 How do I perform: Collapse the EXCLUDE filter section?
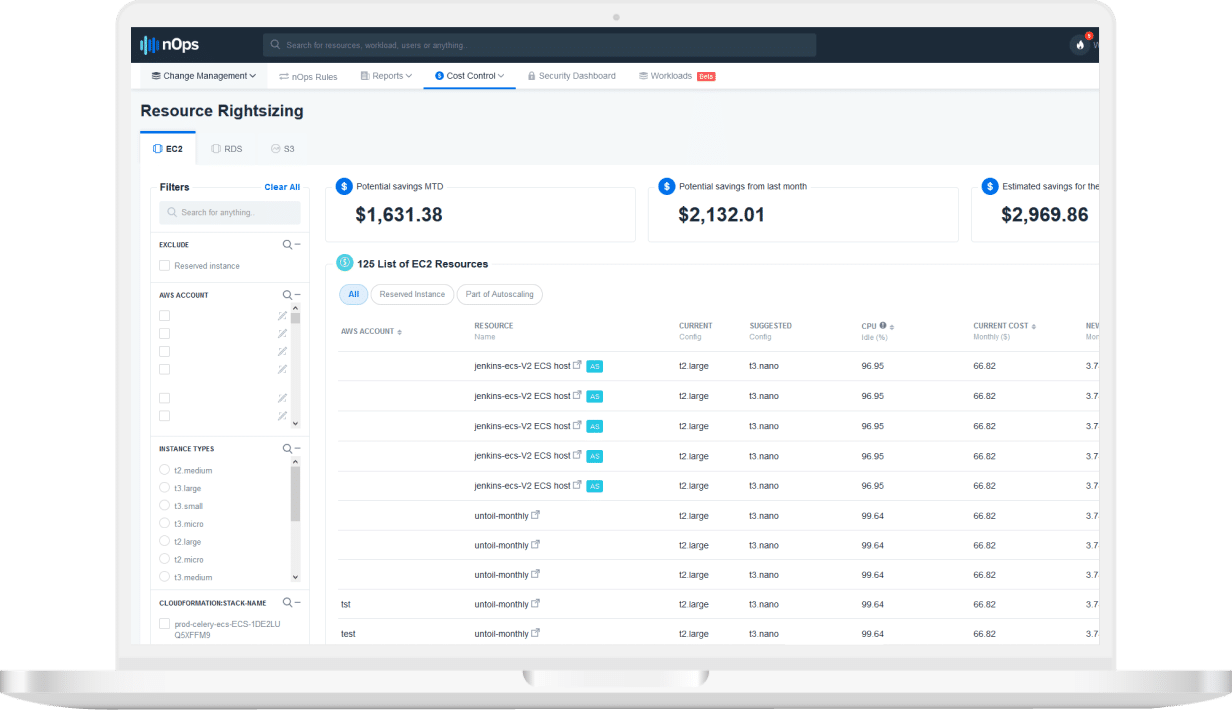298,245
